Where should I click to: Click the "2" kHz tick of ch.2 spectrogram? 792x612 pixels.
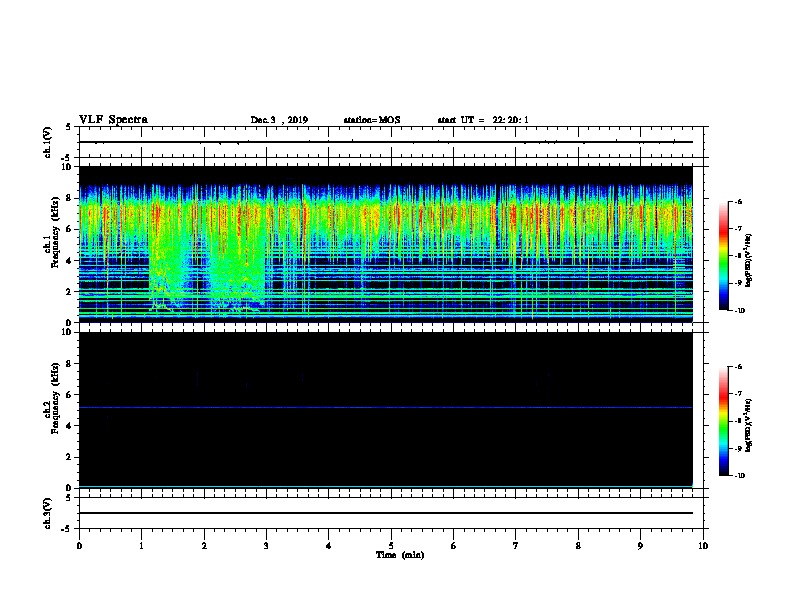coord(69,457)
